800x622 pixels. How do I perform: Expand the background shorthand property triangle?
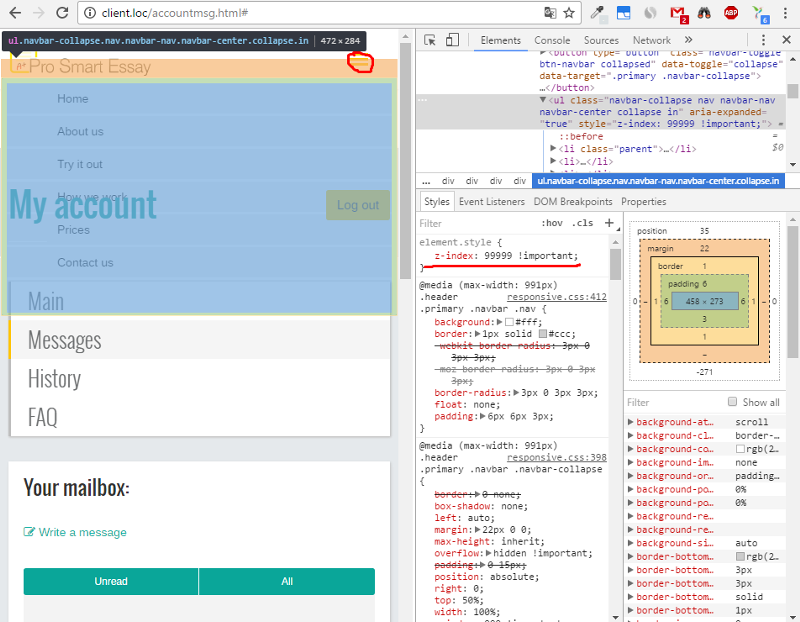coord(499,321)
